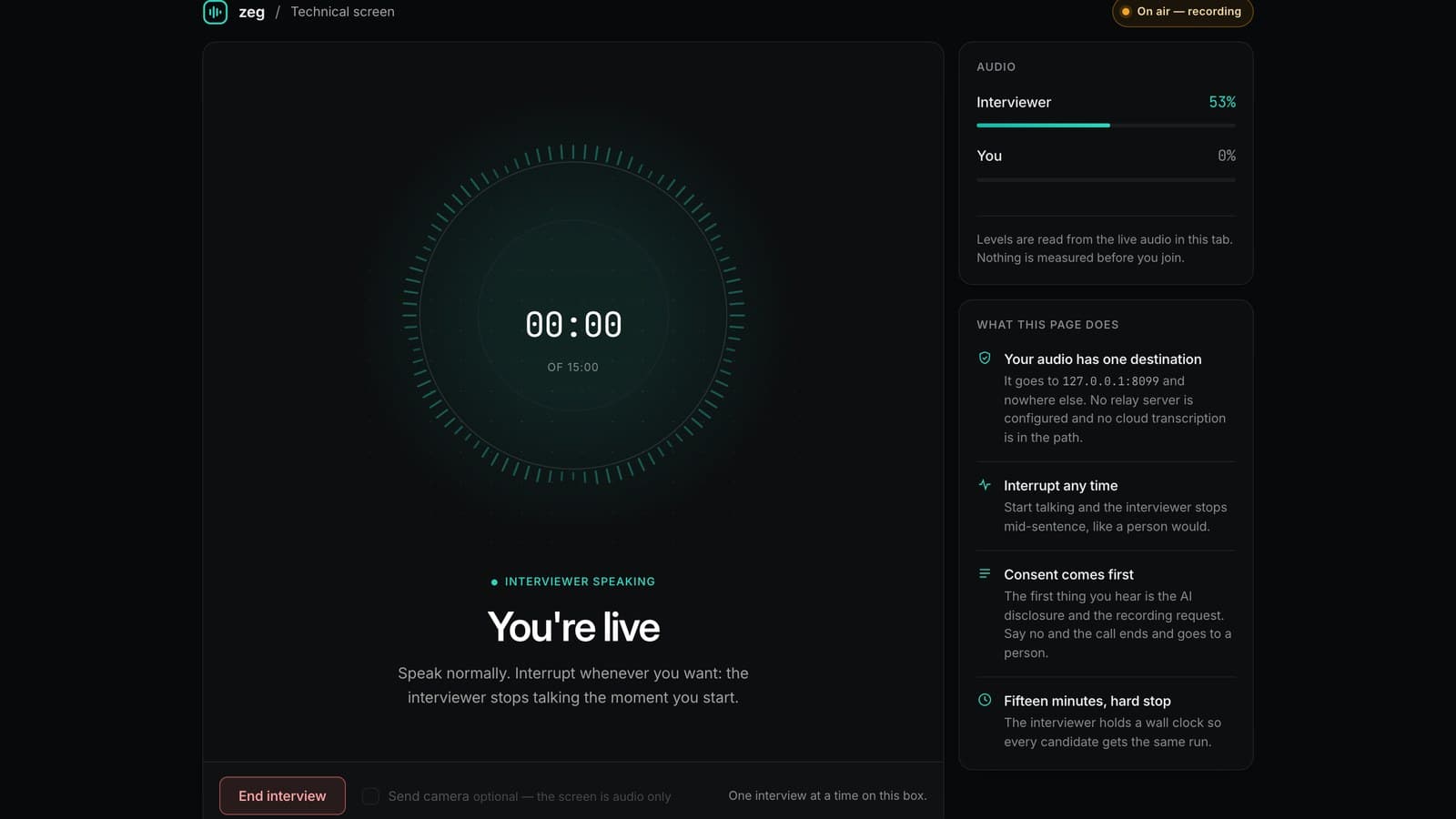The image size is (1456, 819).
Task: Click the 00:00 timer display
Action: [x=573, y=325]
